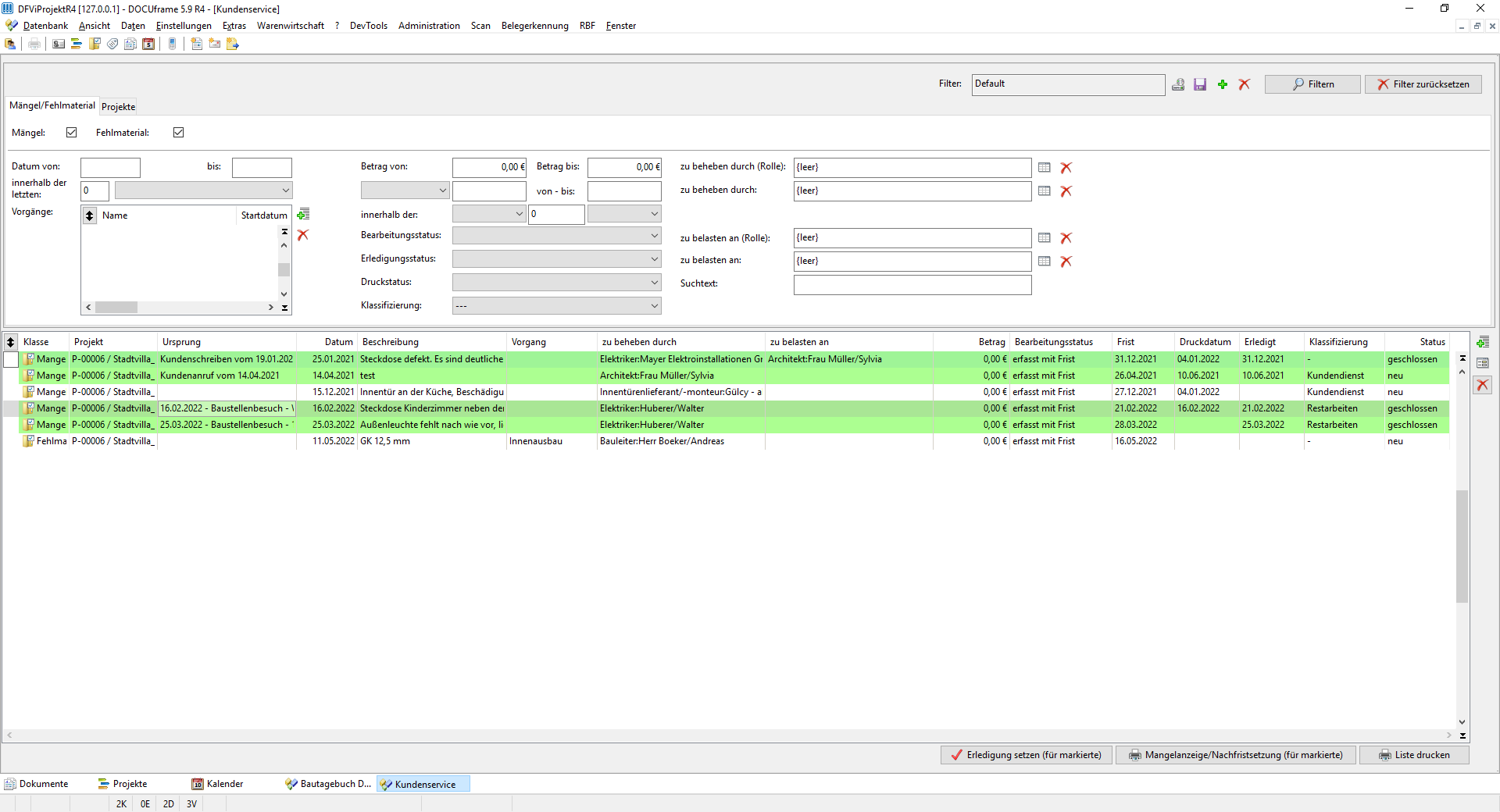The width and height of the screenshot is (1500, 812).
Task: Click the note with blue arrow icon
Action: pyautogui.click(x=233, y=45)
